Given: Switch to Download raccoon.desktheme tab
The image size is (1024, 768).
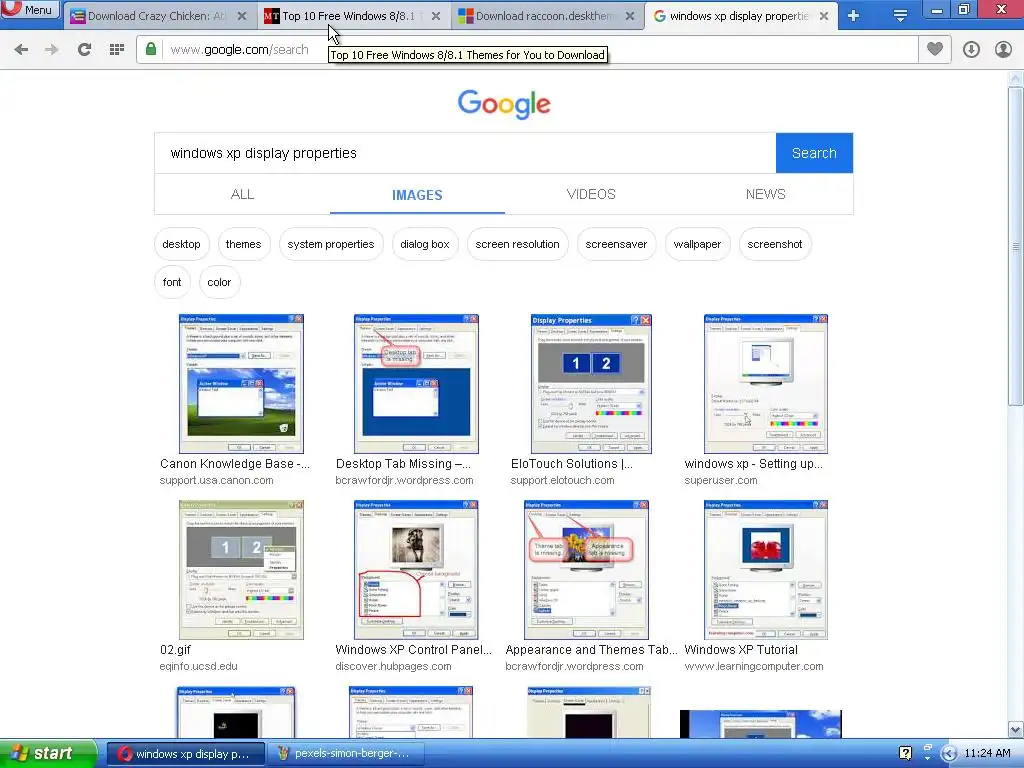Looking at the screenshot, I should pyautogui.click(x=544, y=16).
